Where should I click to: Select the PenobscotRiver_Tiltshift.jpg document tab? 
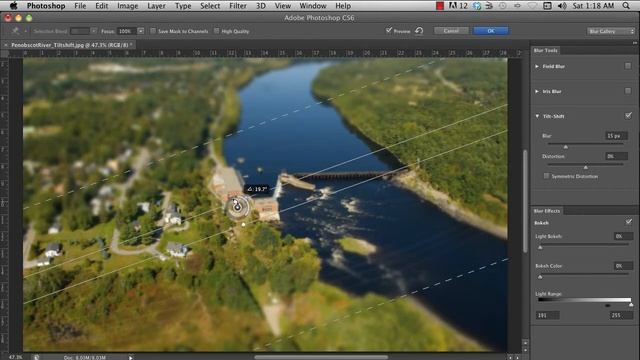coord(70,45)
